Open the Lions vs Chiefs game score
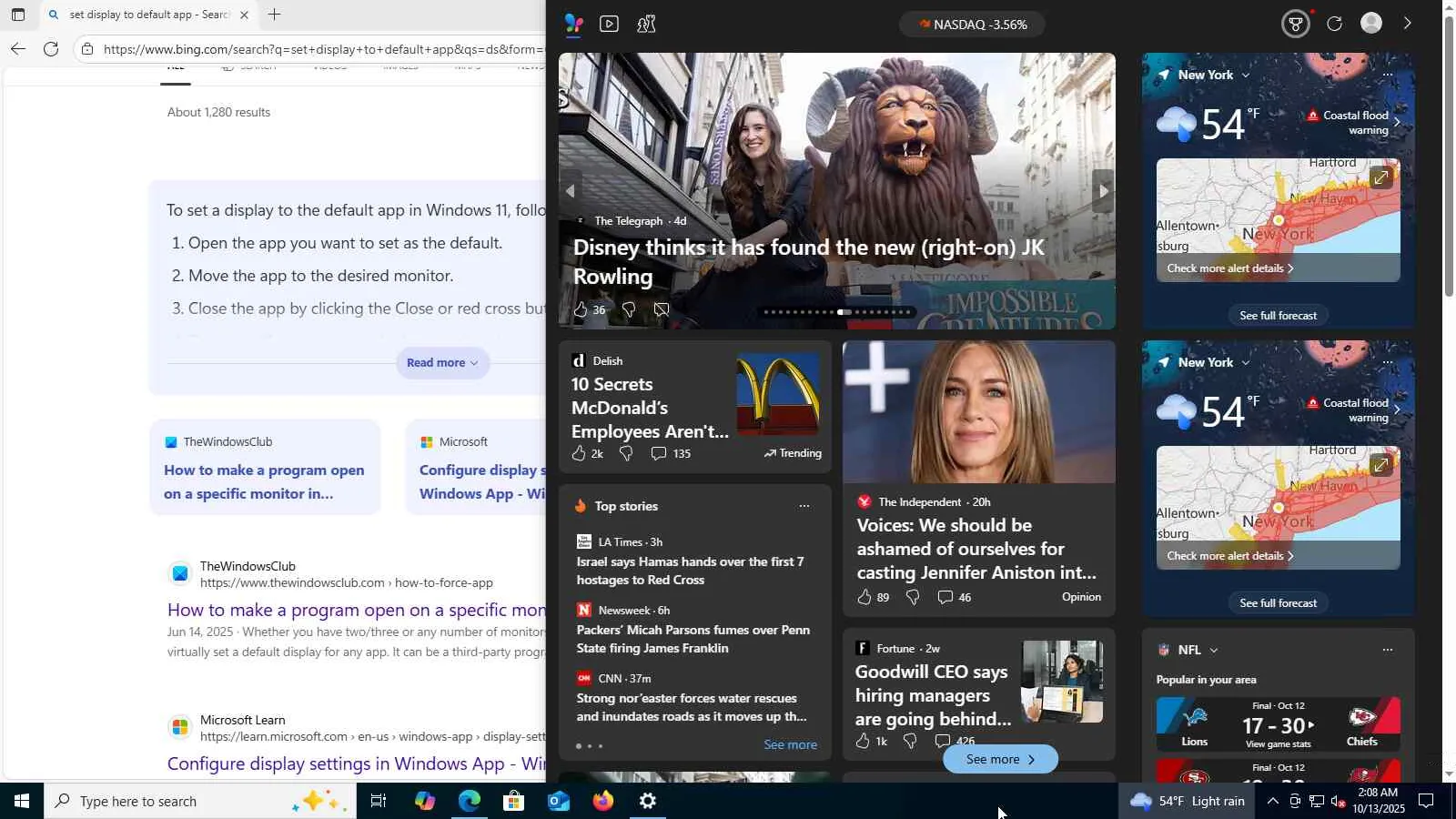The height and width of the screenshot is (819, 1456). pos(1278,725)
